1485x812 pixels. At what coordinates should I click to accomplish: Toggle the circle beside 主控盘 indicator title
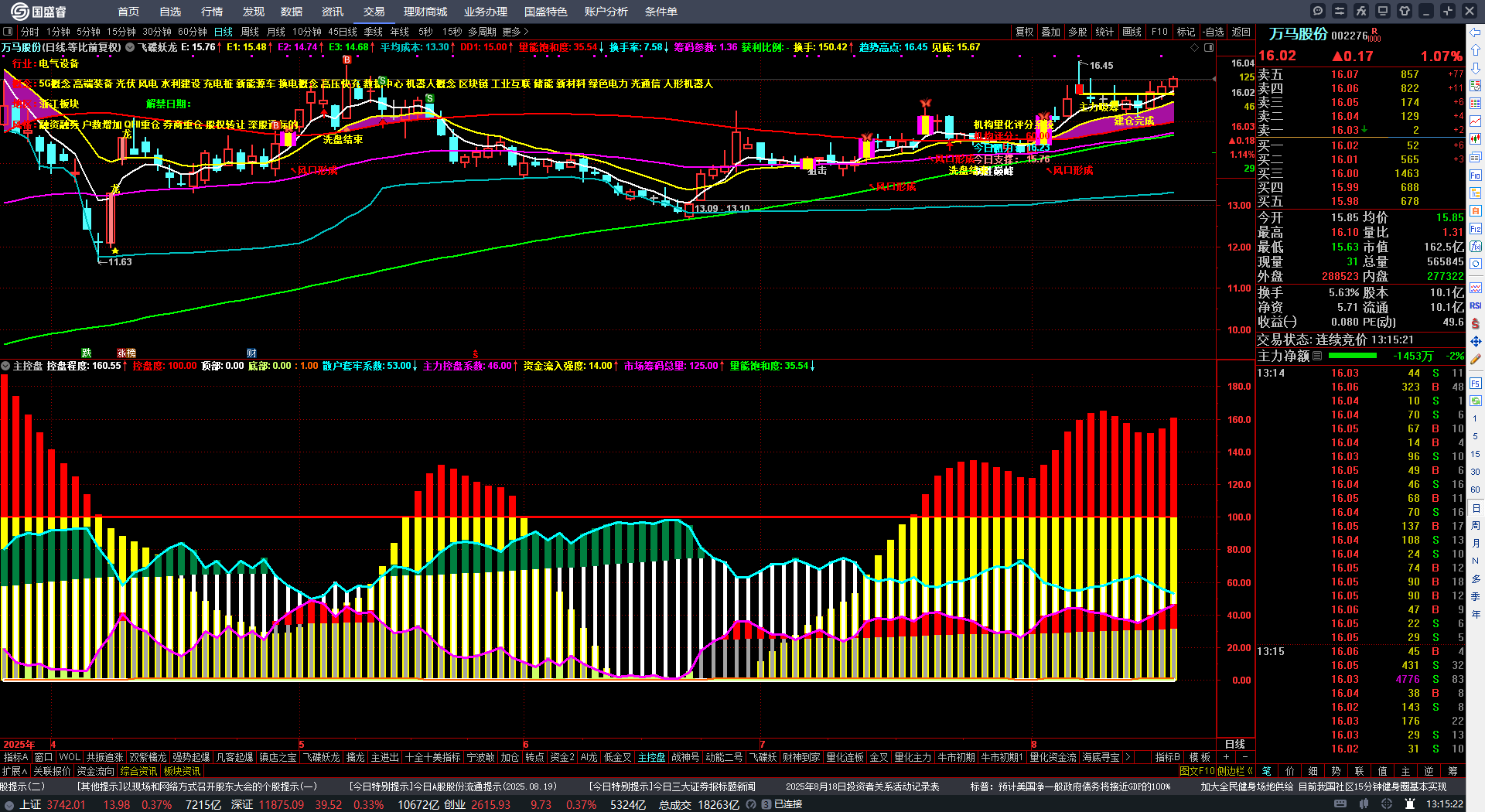tap(5, 366)
